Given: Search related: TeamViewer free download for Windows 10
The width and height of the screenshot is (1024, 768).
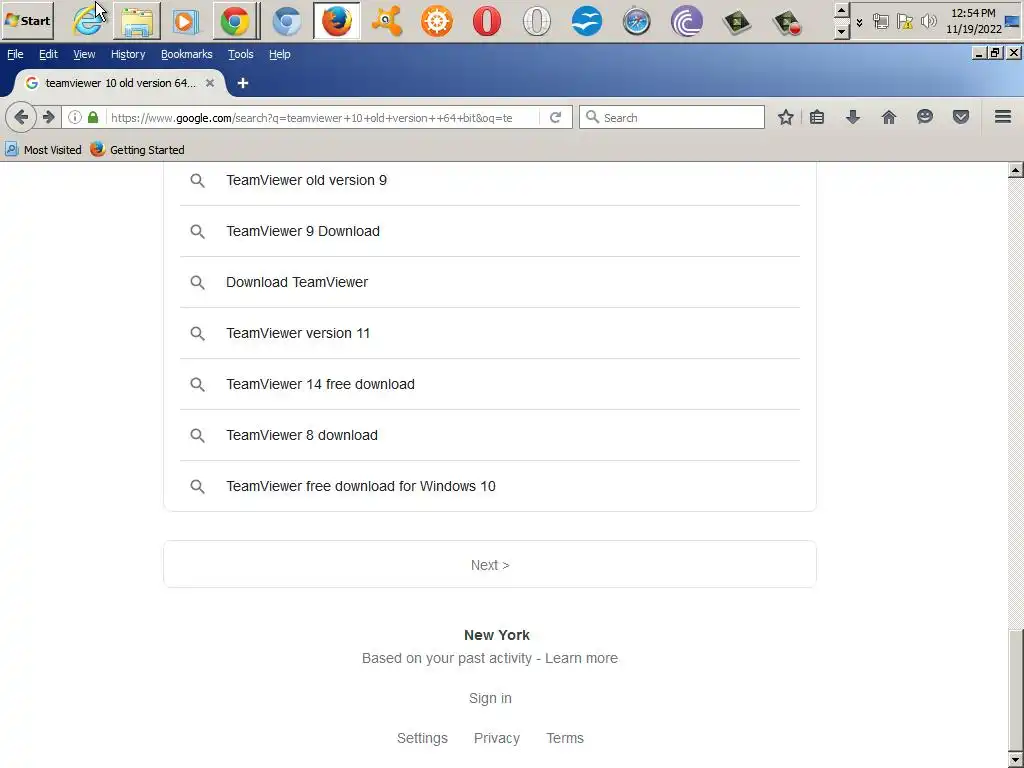Looking at the screenshot, I should 490,486.
